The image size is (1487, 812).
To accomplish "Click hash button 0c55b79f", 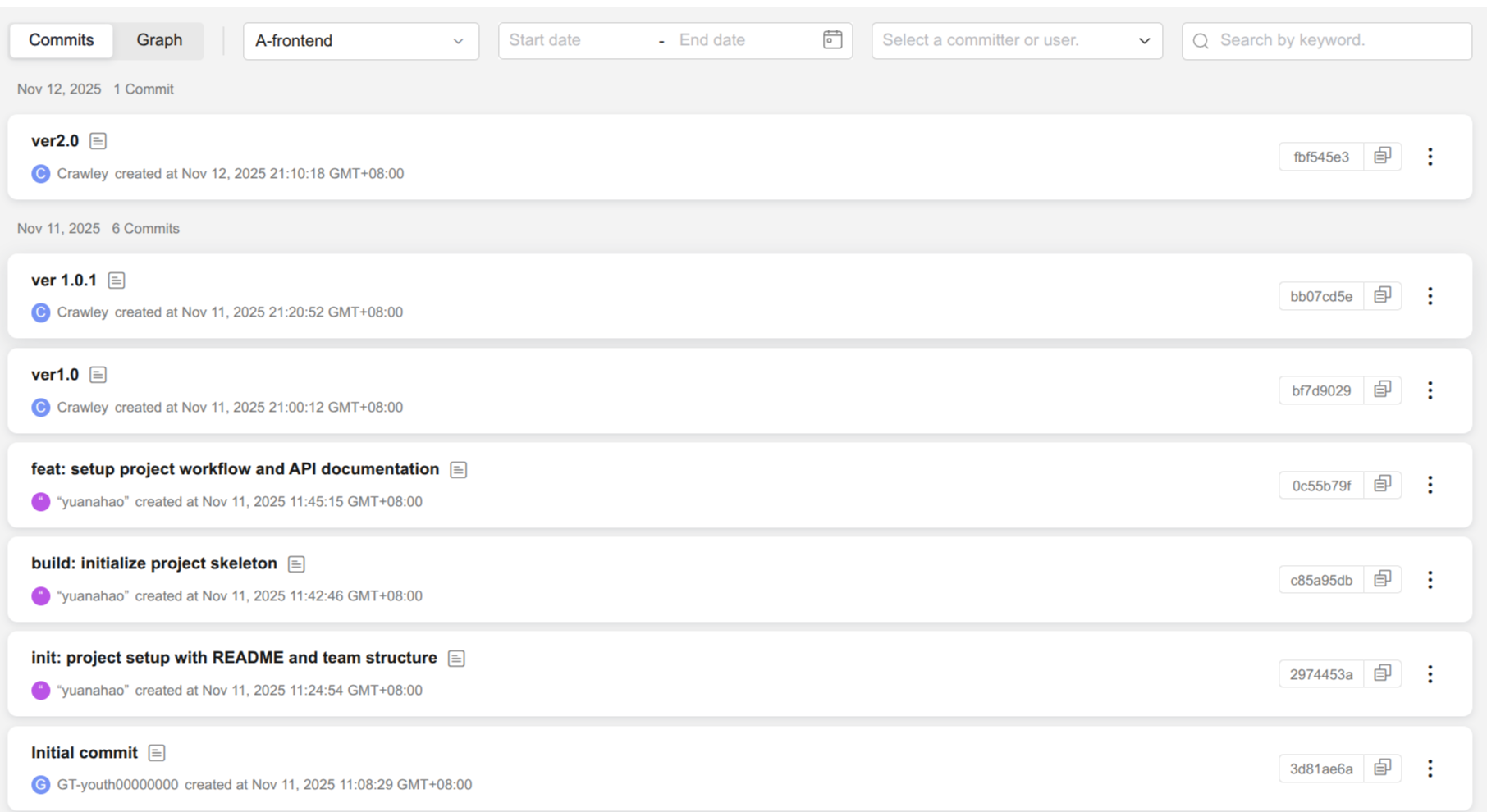I will (x=1321, y=486).
